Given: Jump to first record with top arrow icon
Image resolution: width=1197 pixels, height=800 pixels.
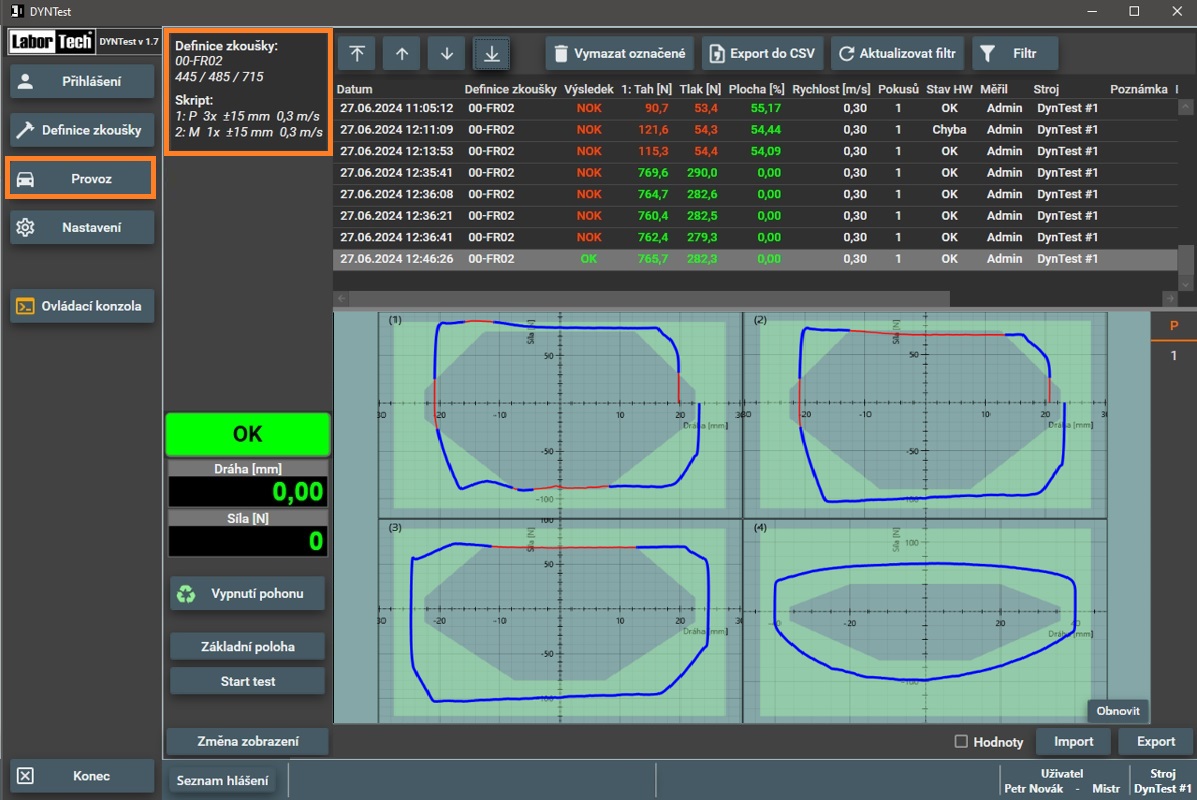Looking at the screenshot, I should [357, 53].
